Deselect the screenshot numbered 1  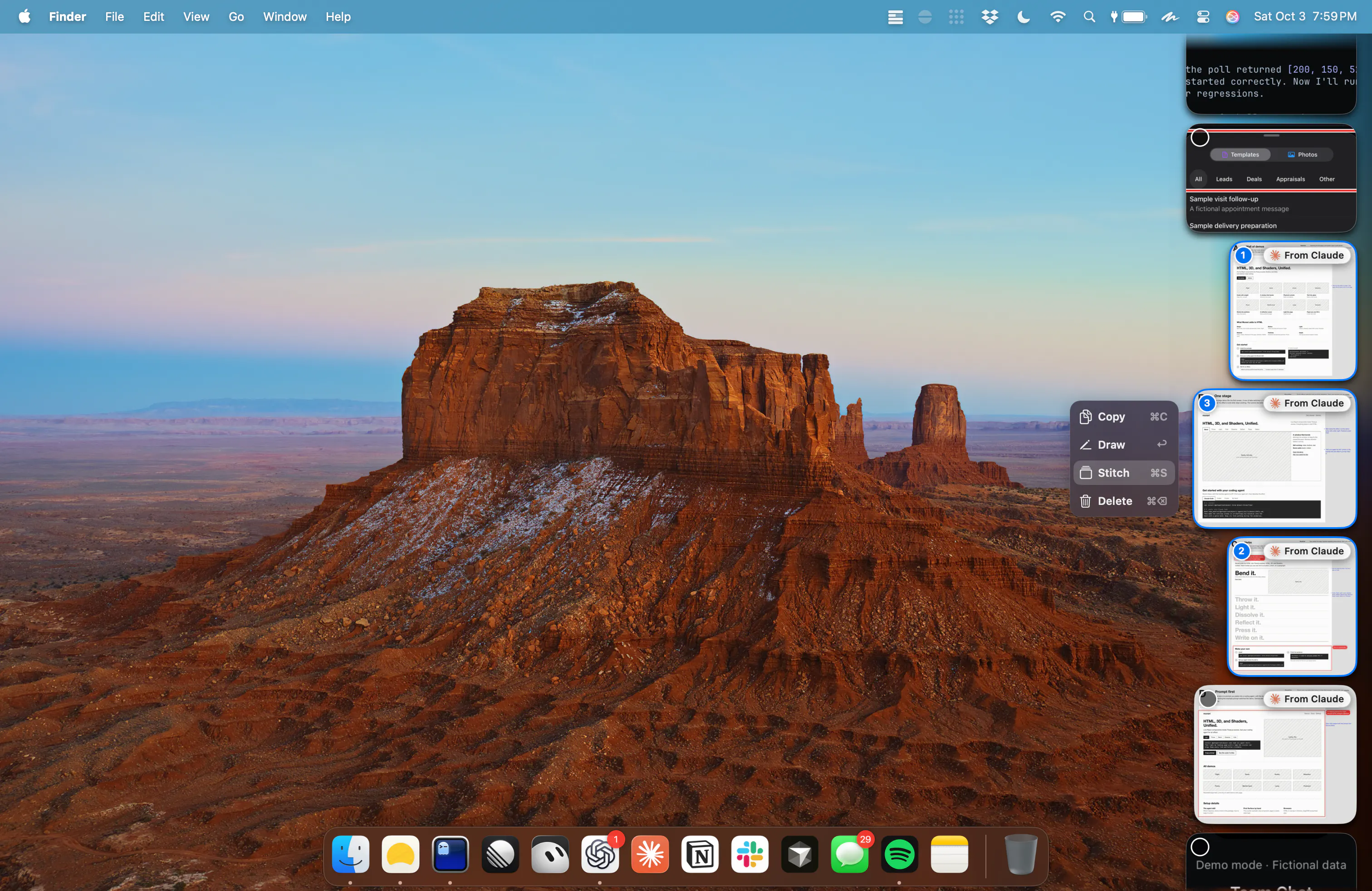coord(1243,255)
